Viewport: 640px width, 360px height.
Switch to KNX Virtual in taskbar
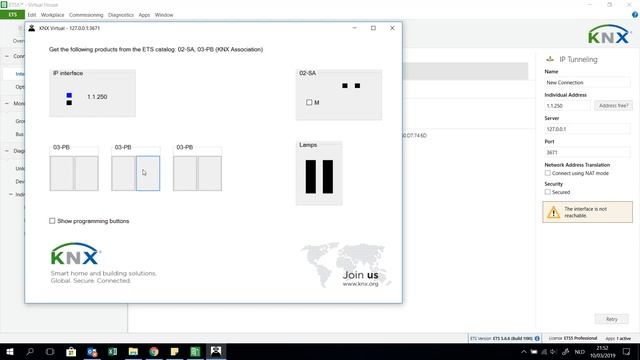[216, 351]
